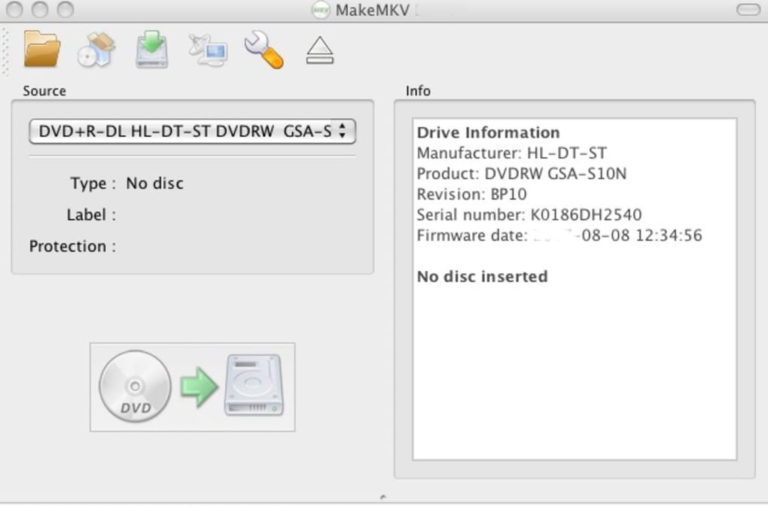Viewport: 768px width, 507px height.
Task: Click the 'Firmware date' line
Action: pyautogui.click(x=559, y=236)
